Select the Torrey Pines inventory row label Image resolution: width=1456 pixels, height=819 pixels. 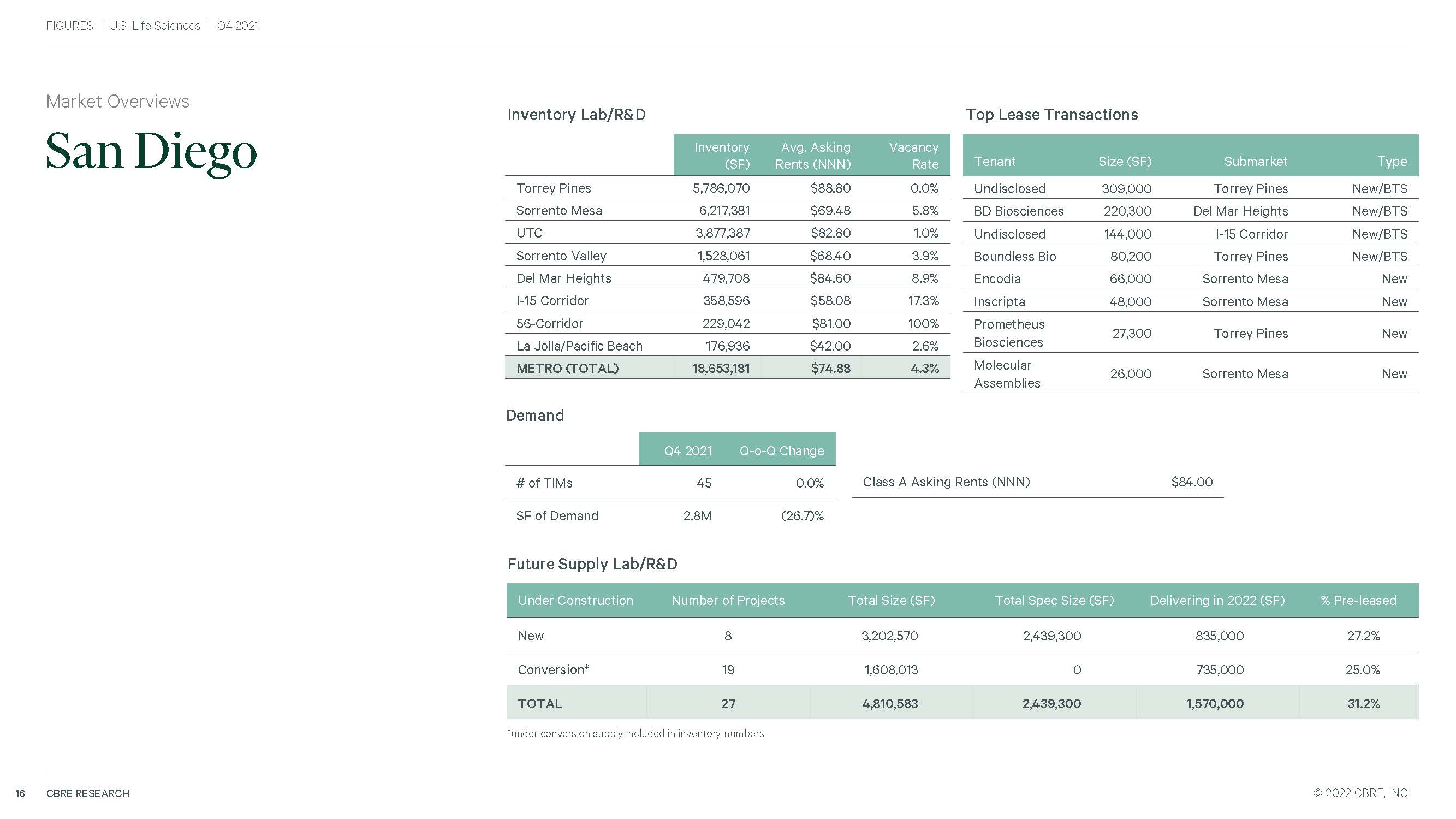(554, 188)
